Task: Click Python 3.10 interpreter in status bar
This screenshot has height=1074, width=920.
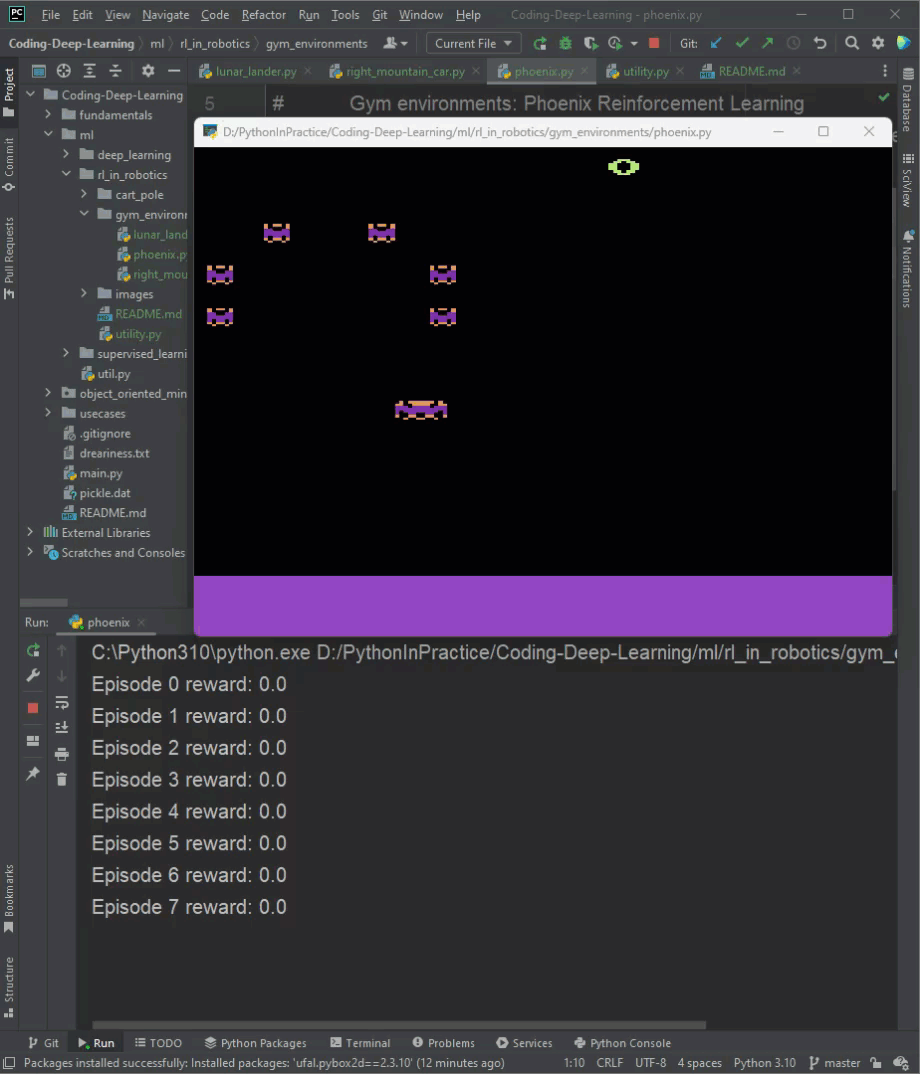Action: 764,1063
